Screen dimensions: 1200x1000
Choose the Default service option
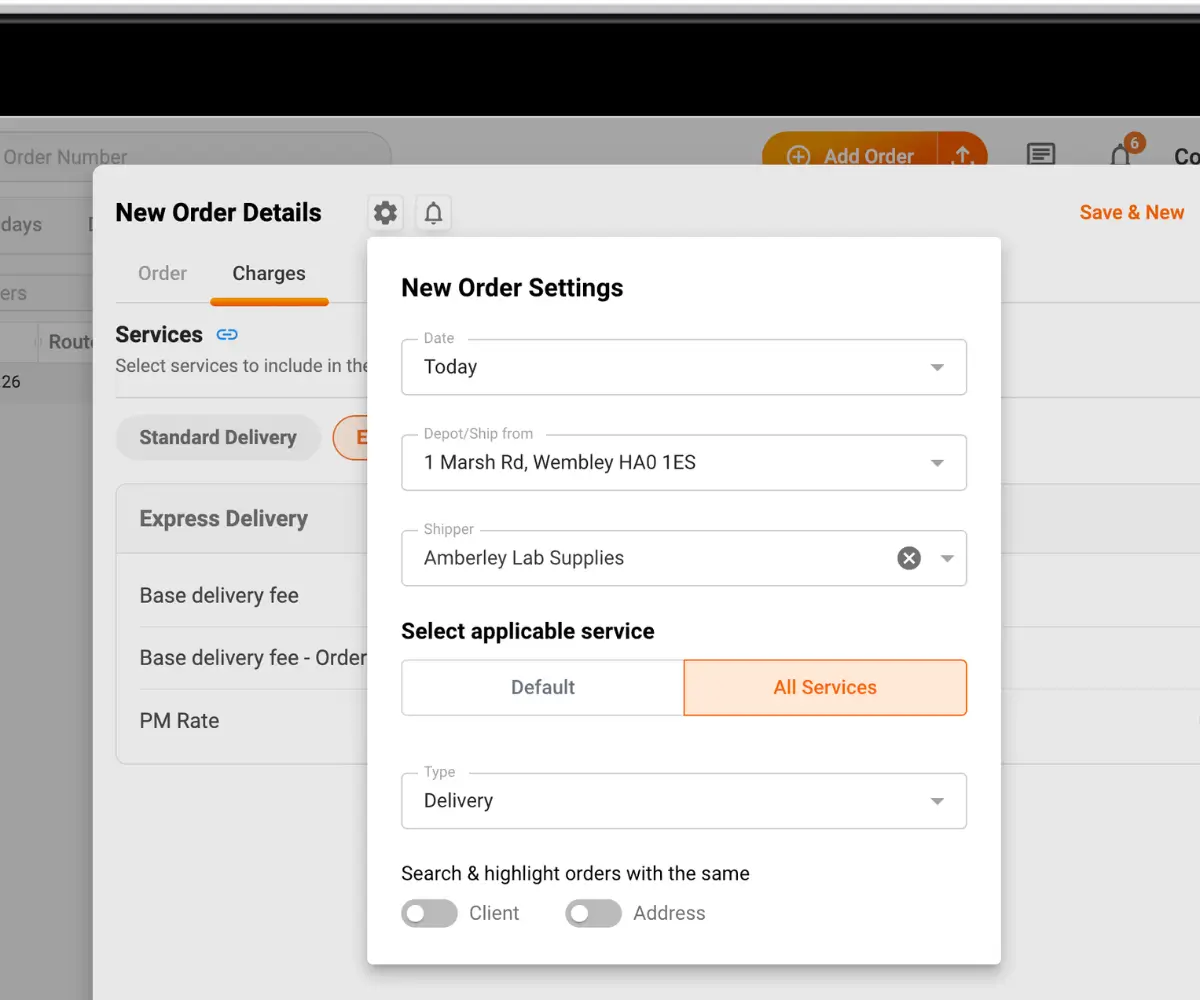pyautogui.click(x=543, y=687)
